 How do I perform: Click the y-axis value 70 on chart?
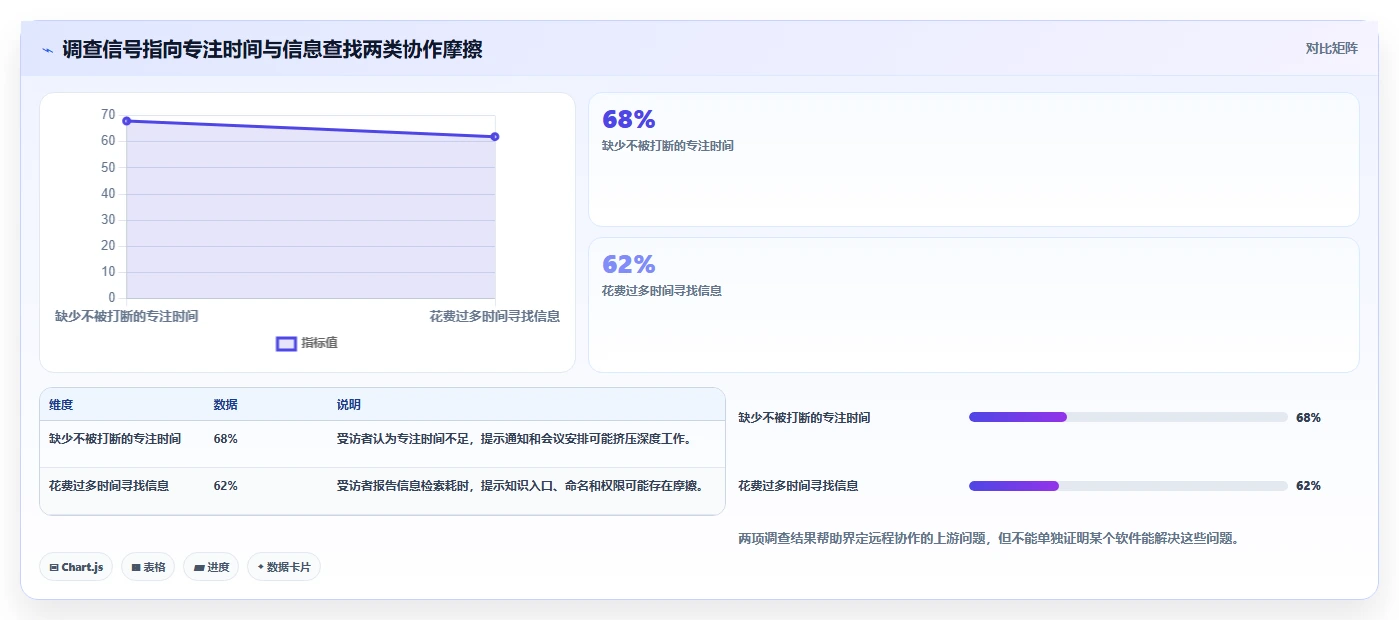point(108,115)
